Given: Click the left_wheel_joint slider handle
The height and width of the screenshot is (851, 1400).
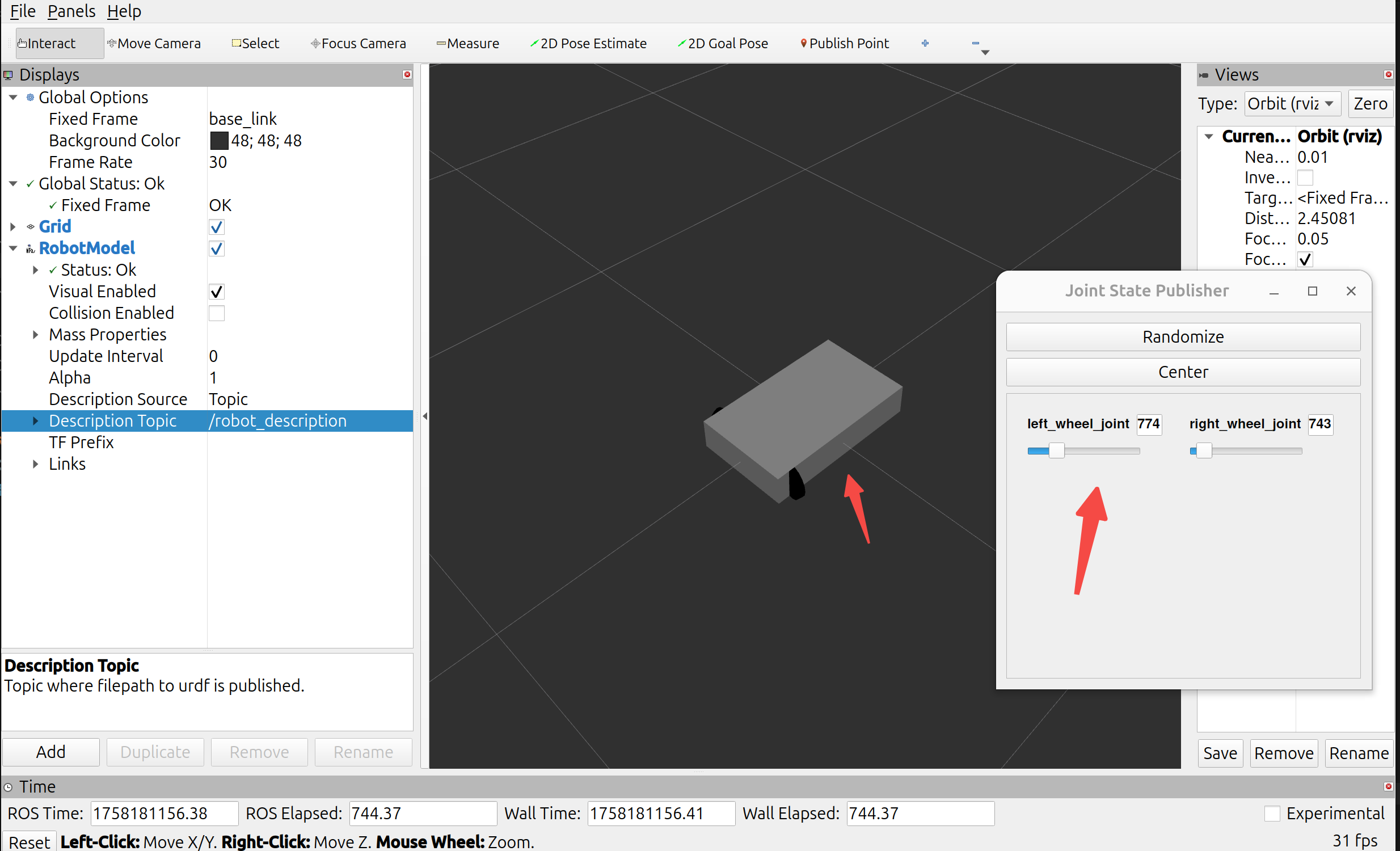Looking at the screenshot, I should [x=1056, y=450].
